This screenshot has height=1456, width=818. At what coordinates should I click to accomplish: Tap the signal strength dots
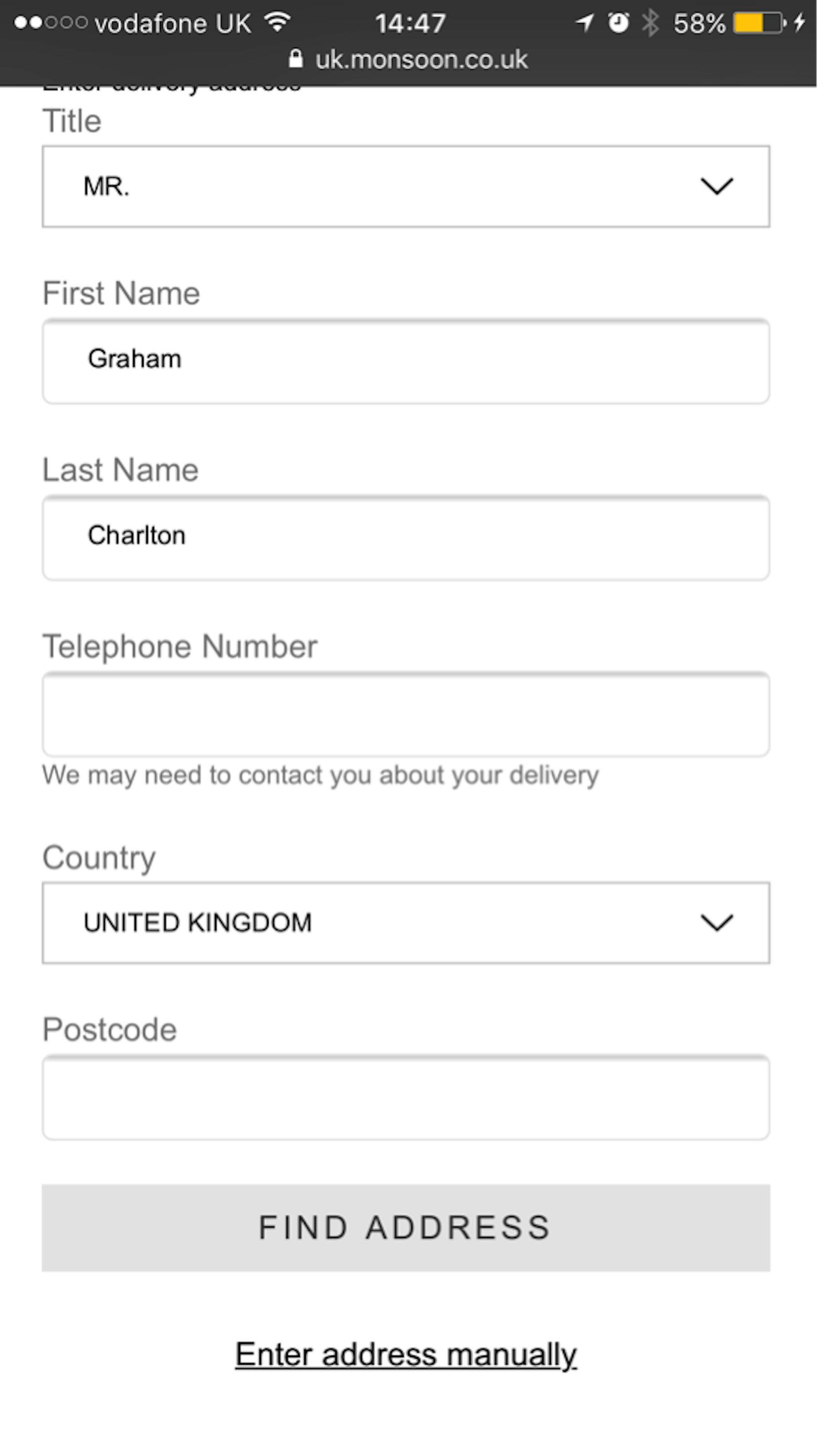point(51,23)
